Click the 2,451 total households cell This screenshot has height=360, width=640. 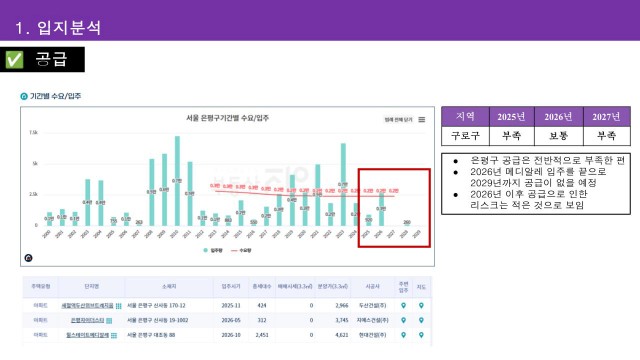tap(262, 335)
